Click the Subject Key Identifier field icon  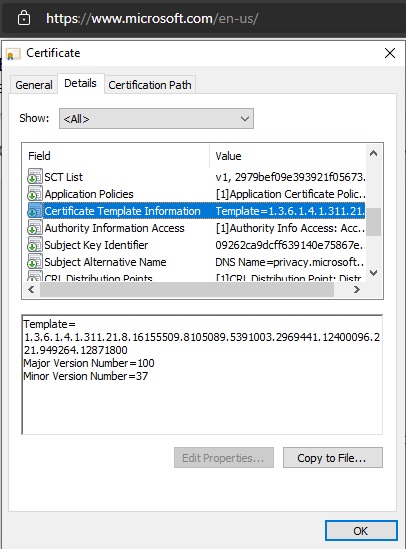(x=35, y=245)
